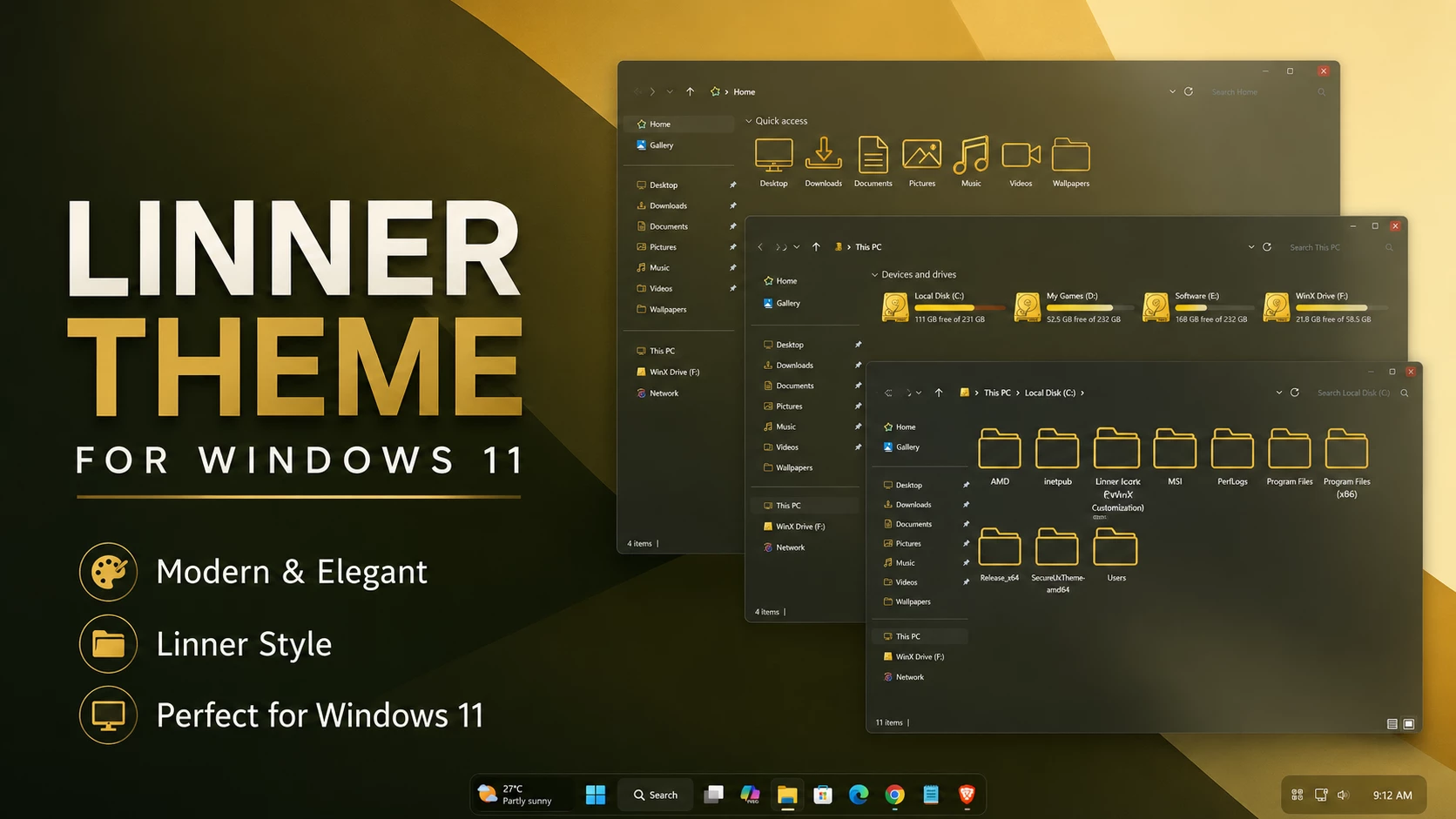Viewport: 1456px width, 819px height.
Task: Open volume control in system tray
Action: [x=1344, y=795]
